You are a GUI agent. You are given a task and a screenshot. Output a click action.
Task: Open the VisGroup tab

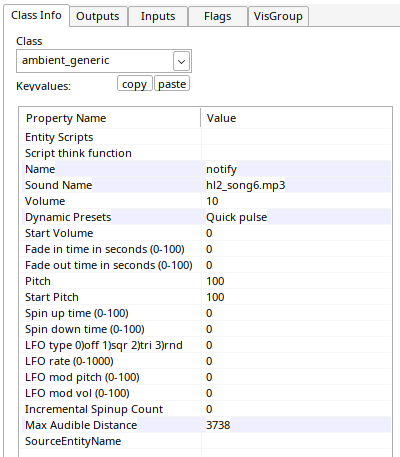[278, 16]
